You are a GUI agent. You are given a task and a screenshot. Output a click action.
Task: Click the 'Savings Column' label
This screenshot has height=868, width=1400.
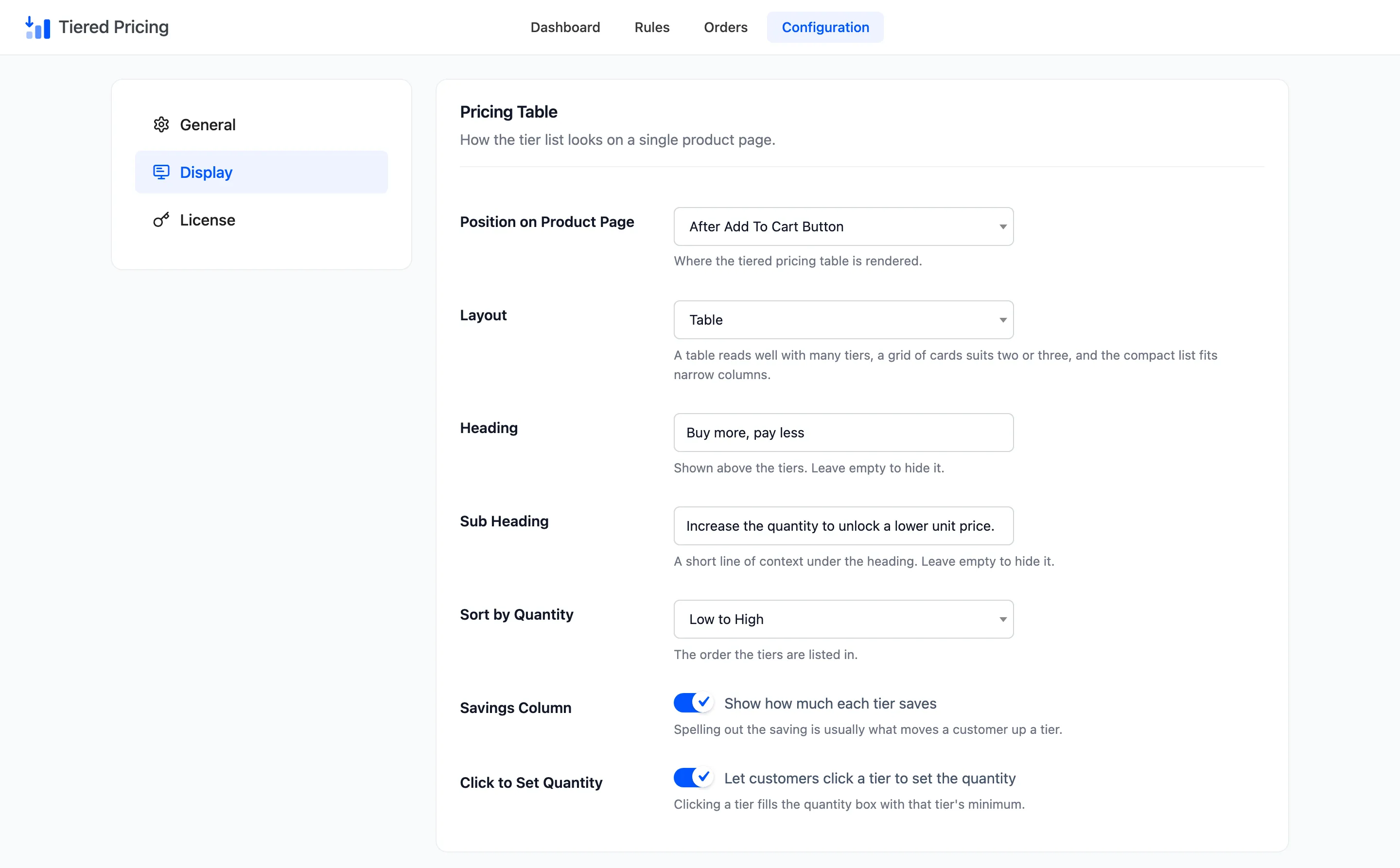click(x=515, y=708)
